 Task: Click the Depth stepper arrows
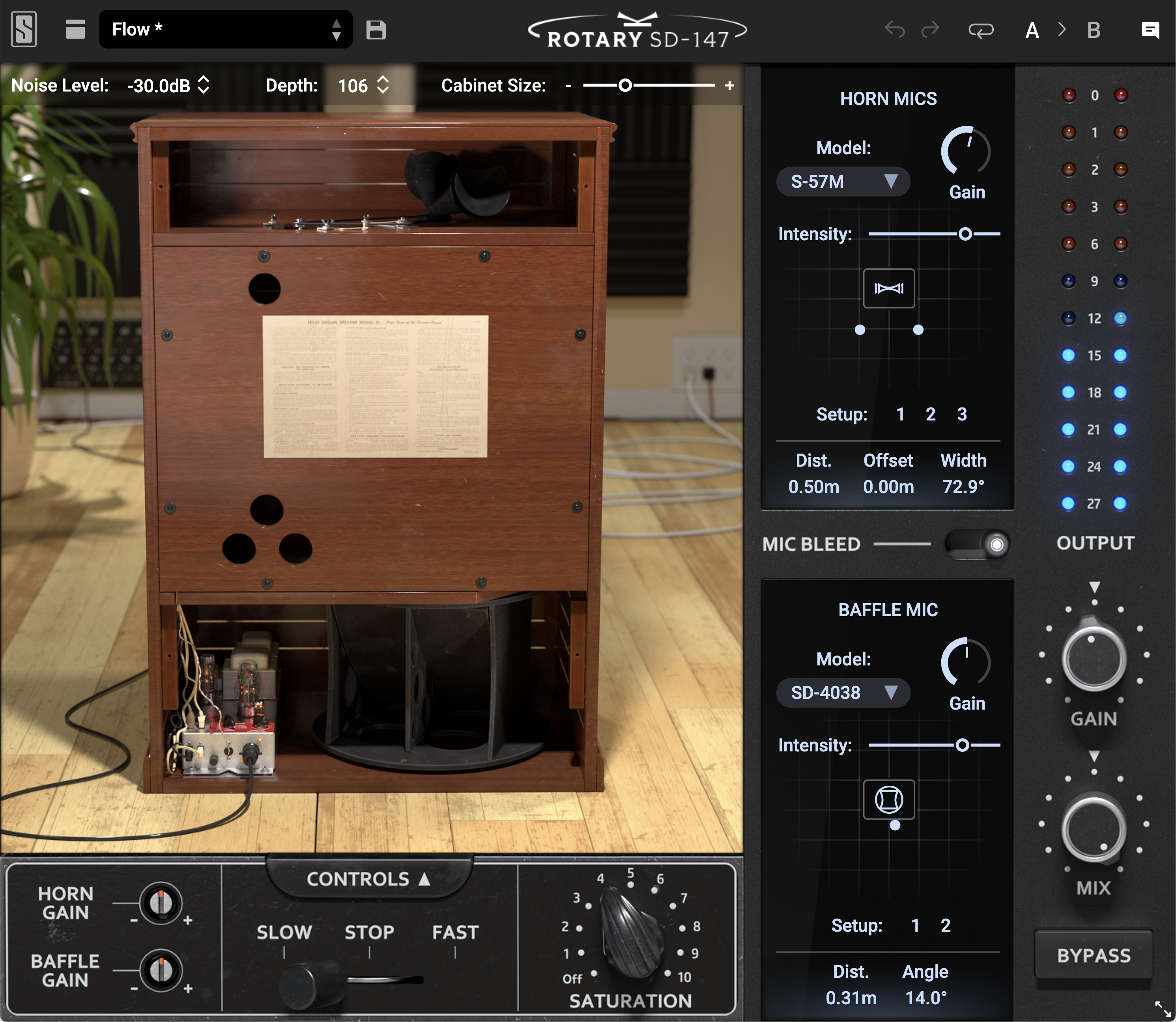click(x=383, y=85)
